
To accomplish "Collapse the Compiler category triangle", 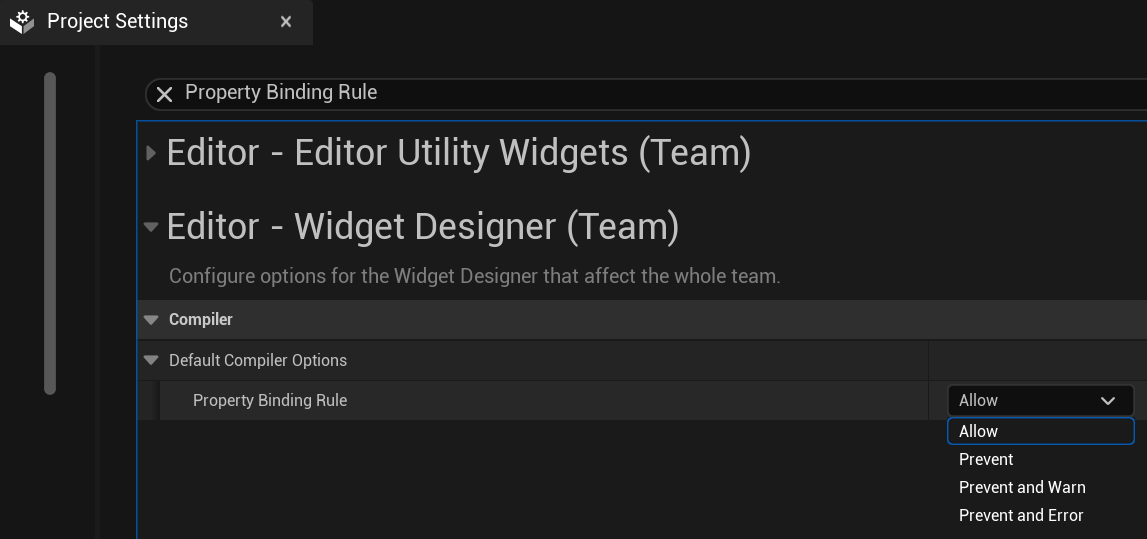I will 151,320.
